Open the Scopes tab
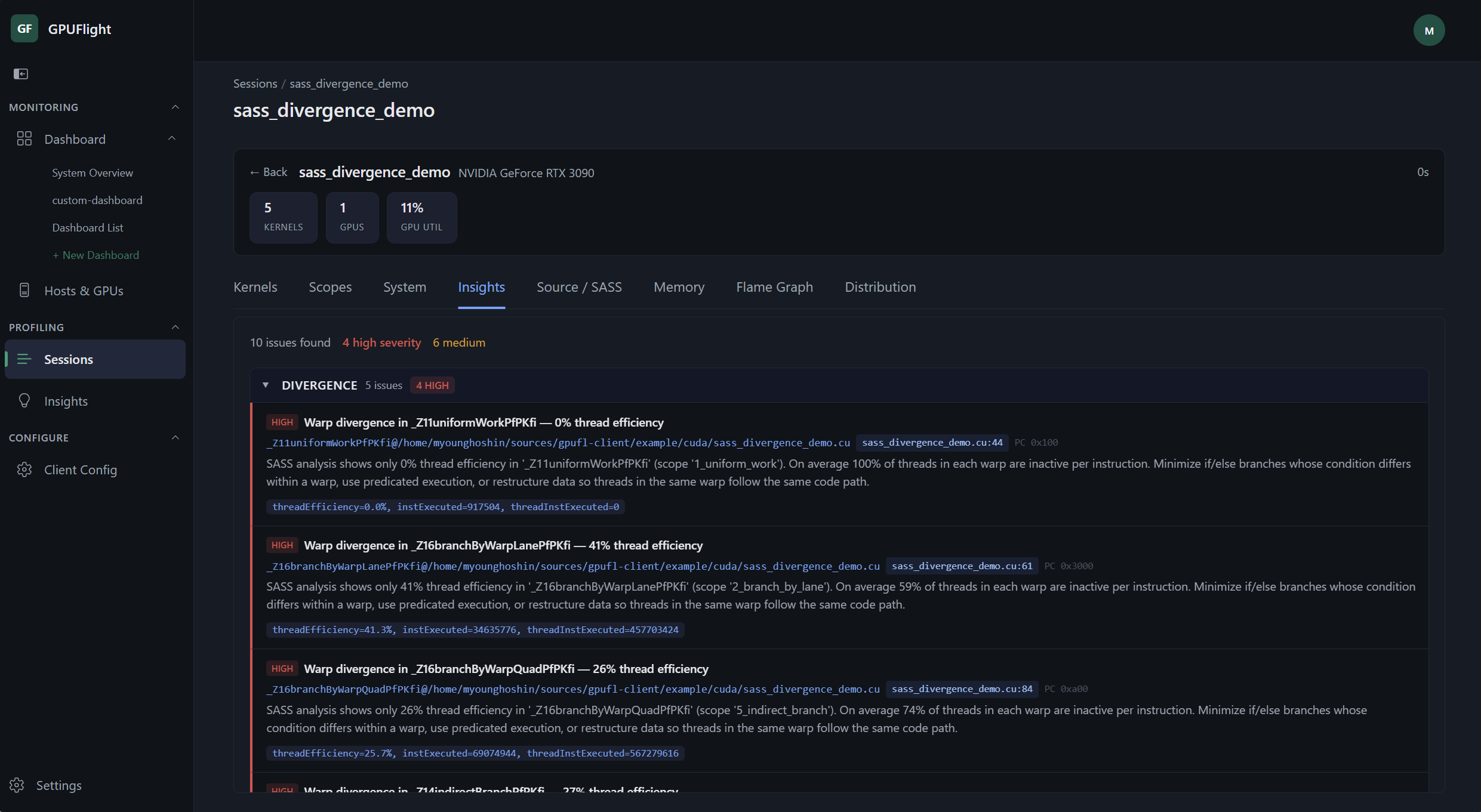Image resolution: width=1481 pixels, height=812 pixels. click(x=330, y=287)
